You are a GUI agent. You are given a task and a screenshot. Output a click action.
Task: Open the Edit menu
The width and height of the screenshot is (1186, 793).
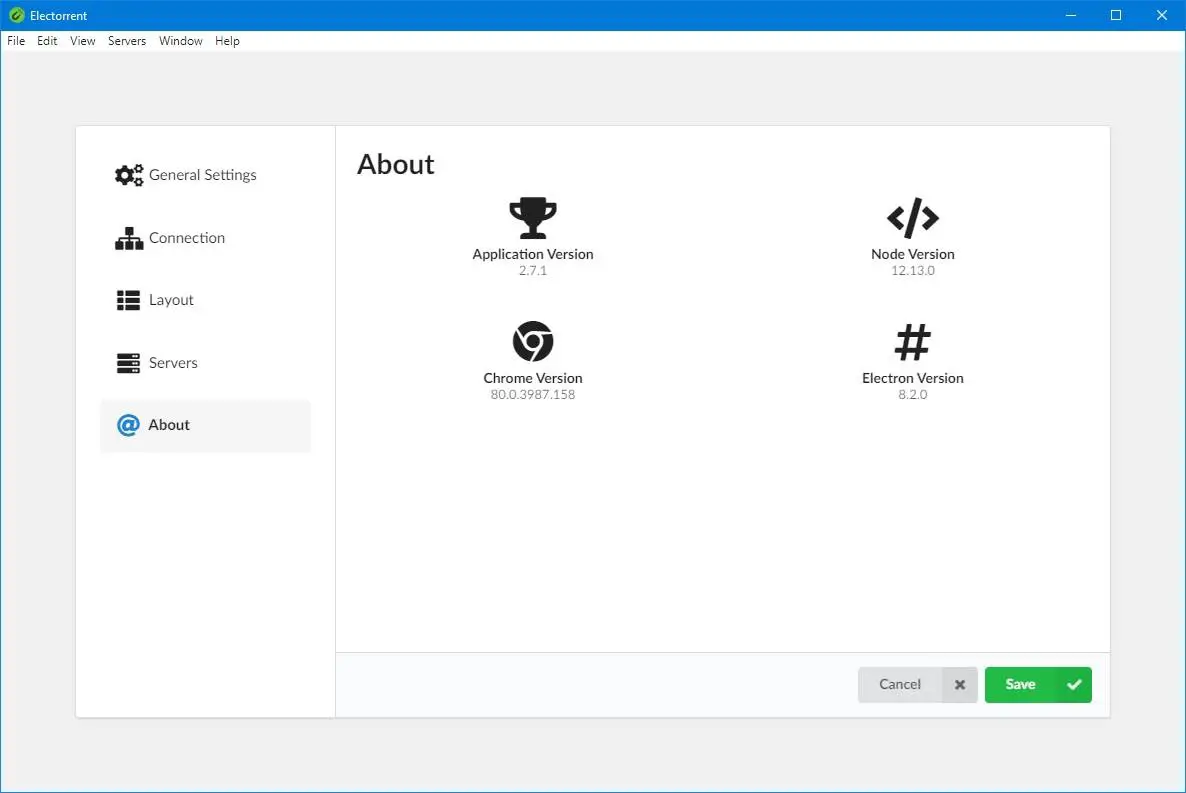tap(47, 41)
